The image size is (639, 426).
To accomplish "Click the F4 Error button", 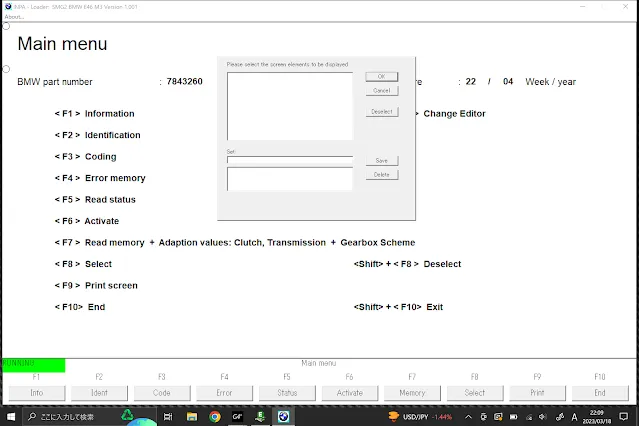I will tap(224, 393).
